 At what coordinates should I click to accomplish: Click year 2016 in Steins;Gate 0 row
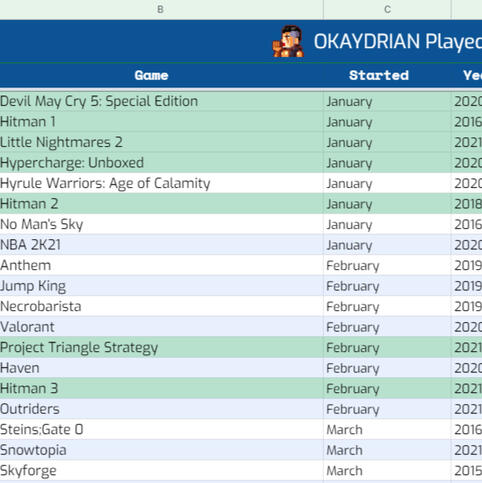[468, 430]
